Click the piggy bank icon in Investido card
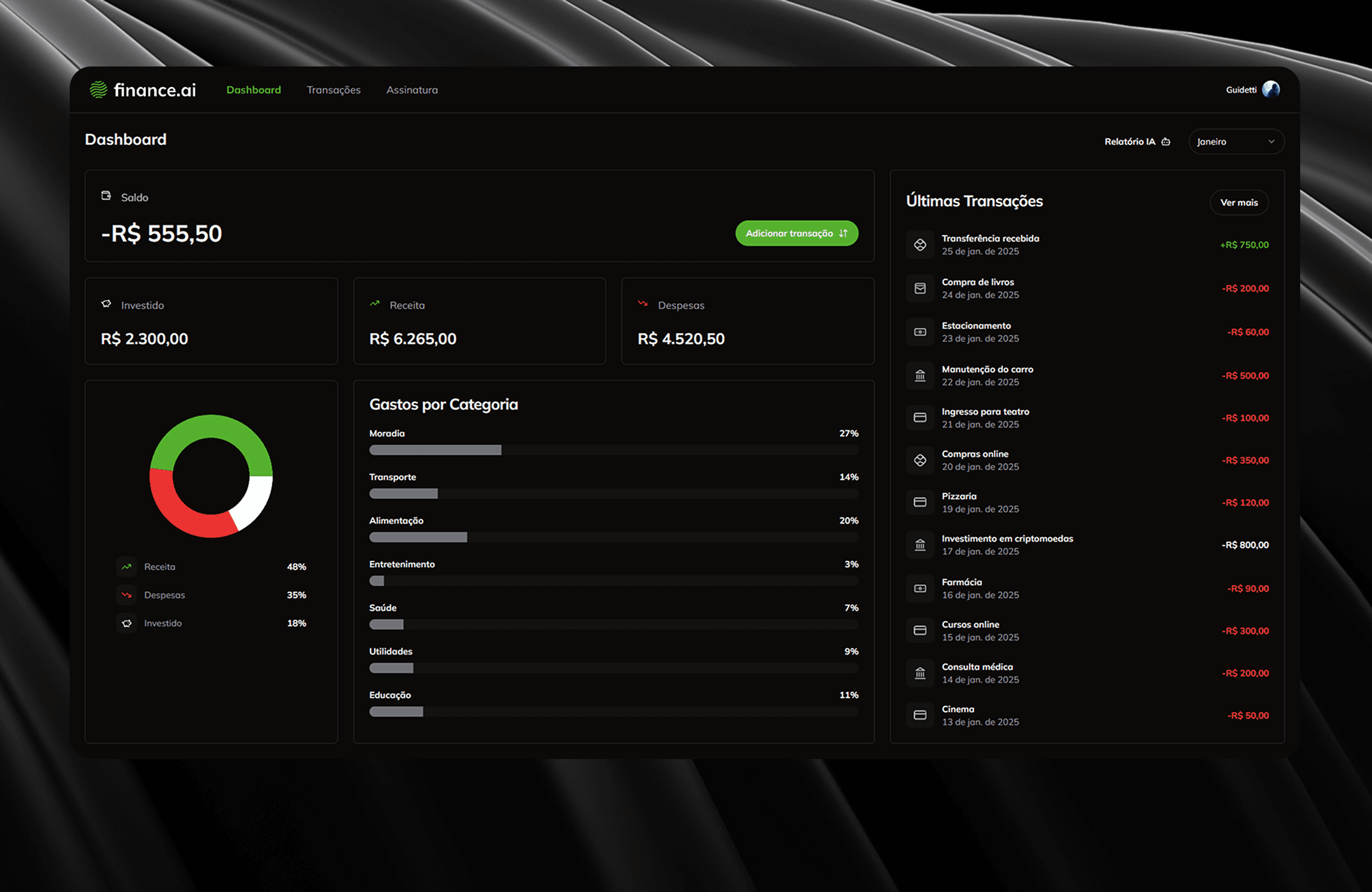 pyautogui.click(x=106, y=304)
